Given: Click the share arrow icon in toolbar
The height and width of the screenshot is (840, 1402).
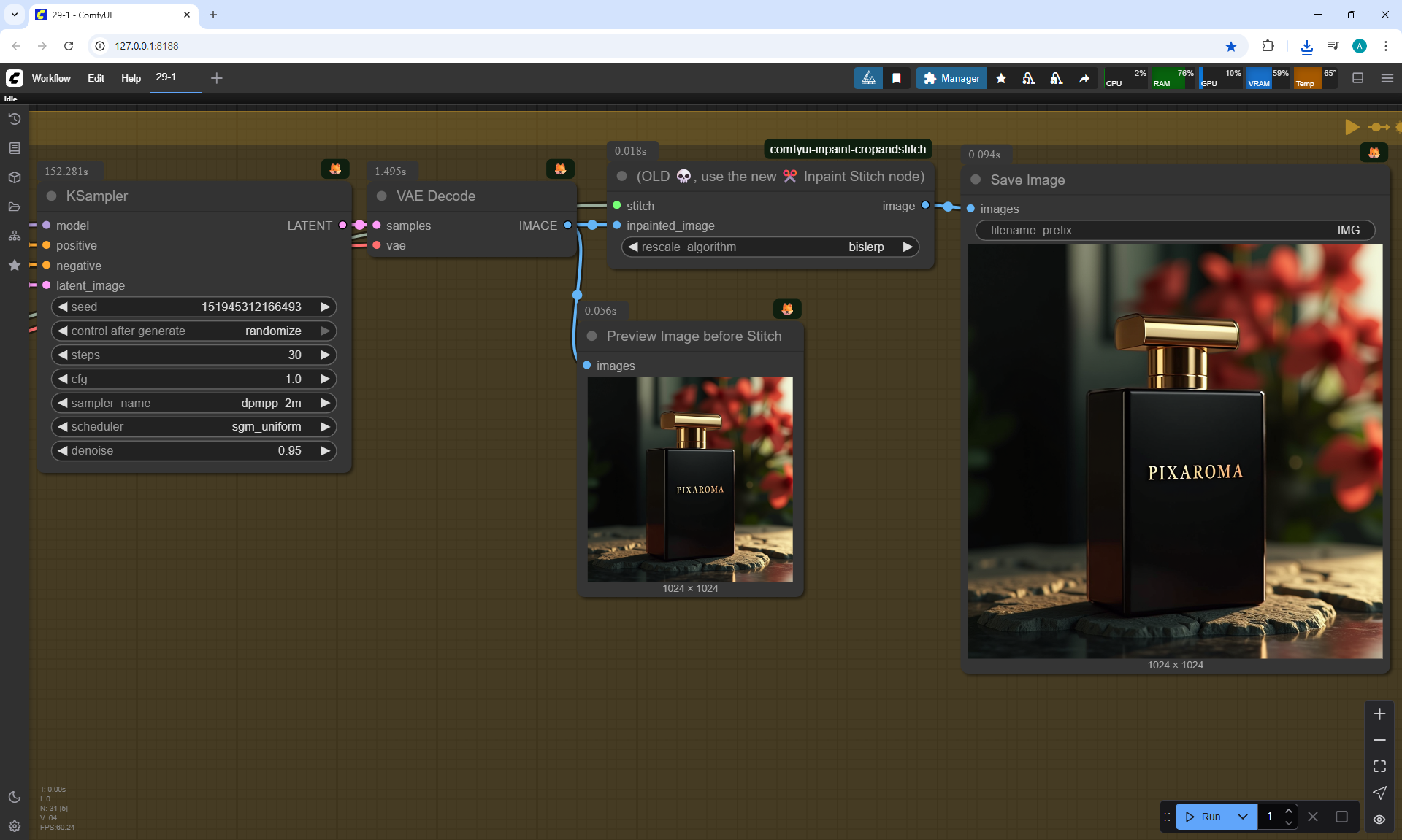Looking at the screenshot, I should (x=1084, y=78).
